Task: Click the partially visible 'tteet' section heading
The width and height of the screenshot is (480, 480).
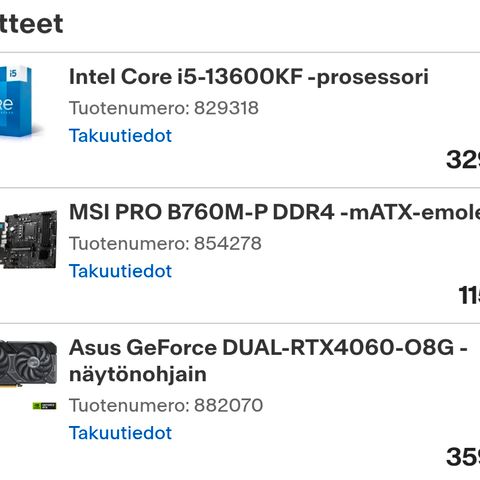Action: [x=31, y=24]
